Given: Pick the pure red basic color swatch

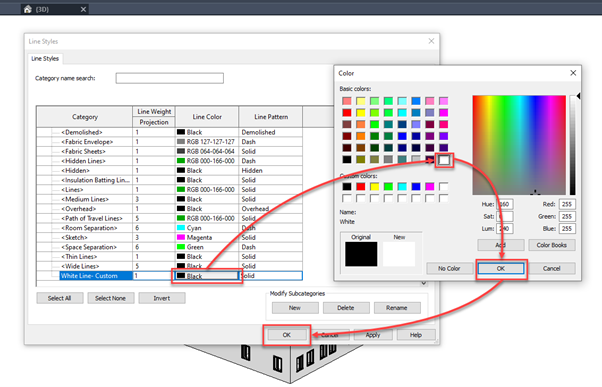Looking at the screenshot, I should [x=347, y=113].
